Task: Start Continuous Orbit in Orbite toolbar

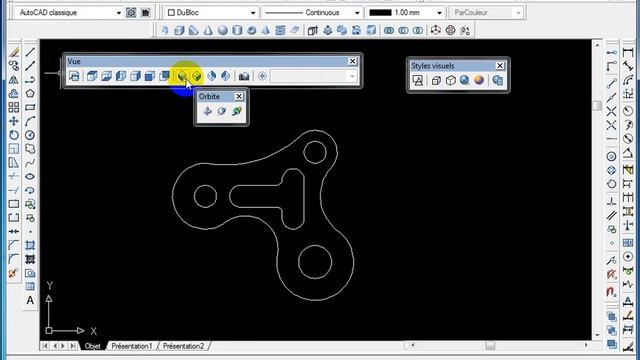Action: pyautogui.click(x=236, y=111)
